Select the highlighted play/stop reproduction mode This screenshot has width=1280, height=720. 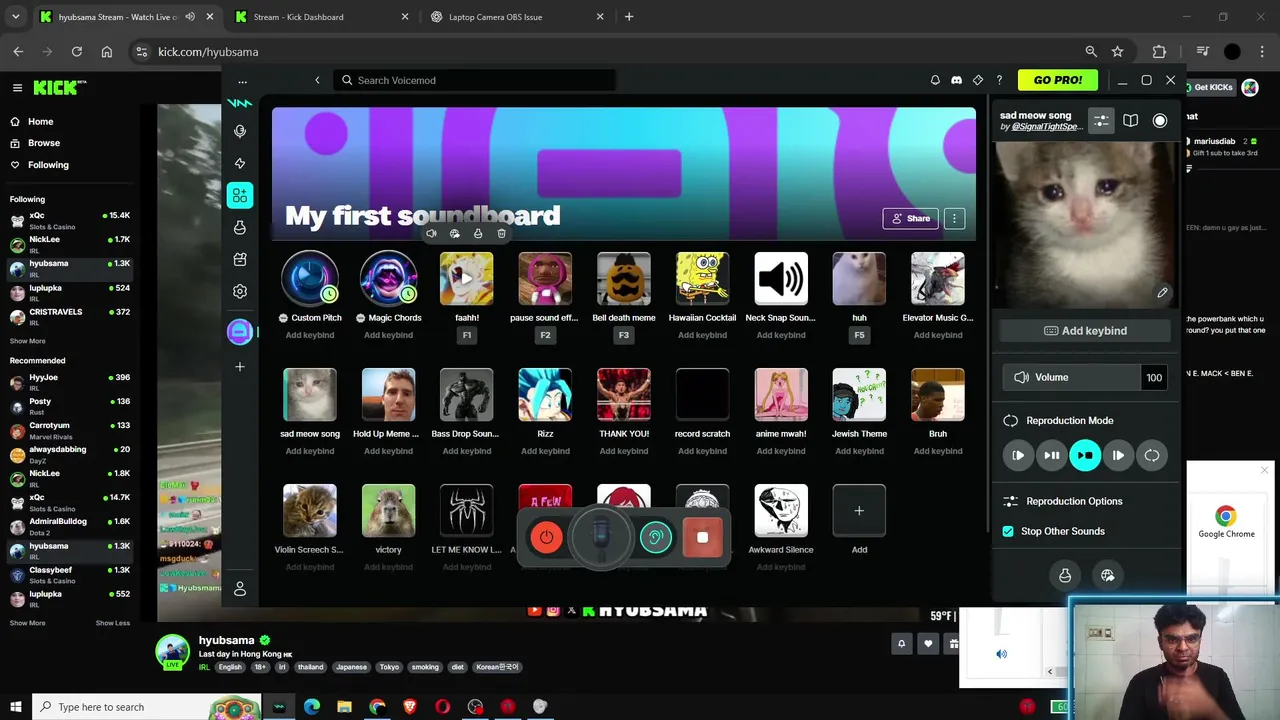1085,456
